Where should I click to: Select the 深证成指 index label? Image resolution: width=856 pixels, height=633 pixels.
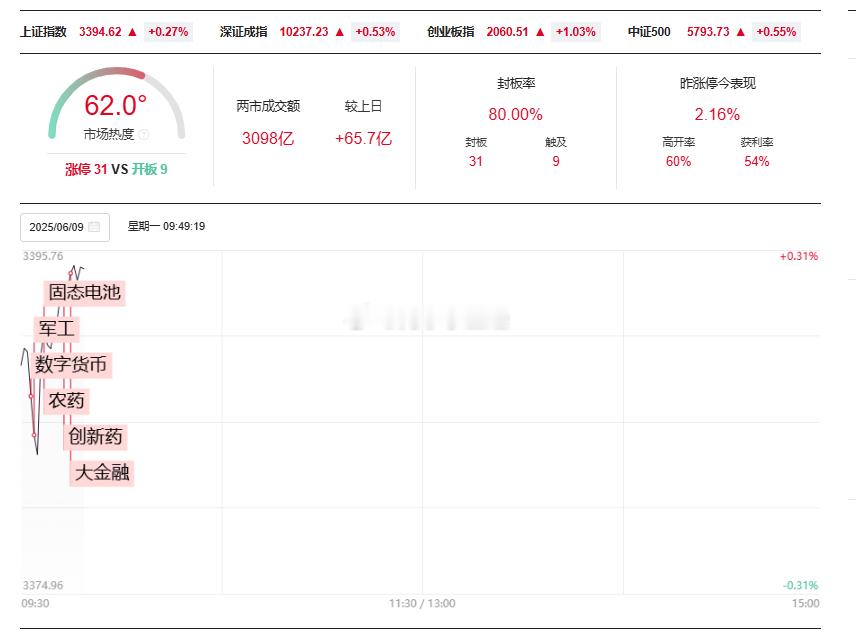coord(243,32)
